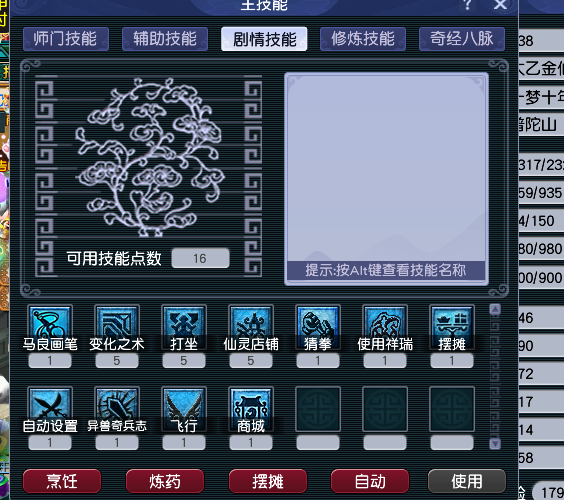
Task: Open the question mark help icon
Action: (x=467, y=5)
